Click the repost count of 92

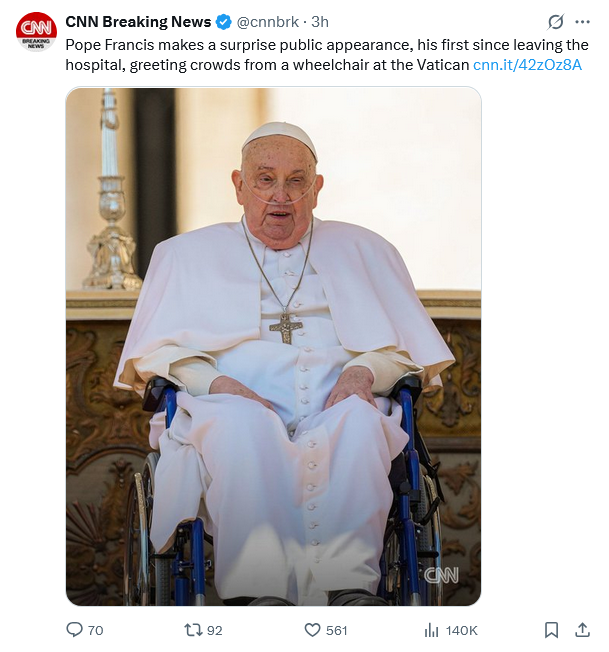(x=214, y=630)
